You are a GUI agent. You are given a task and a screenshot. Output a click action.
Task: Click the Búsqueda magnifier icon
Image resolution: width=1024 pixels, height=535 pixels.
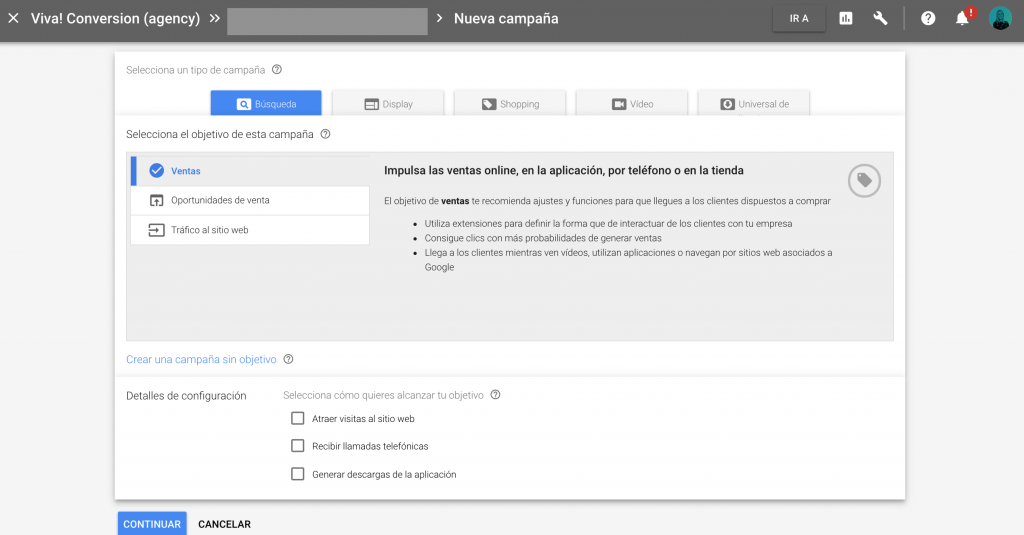pyautogui.click(x=244, y=104)
